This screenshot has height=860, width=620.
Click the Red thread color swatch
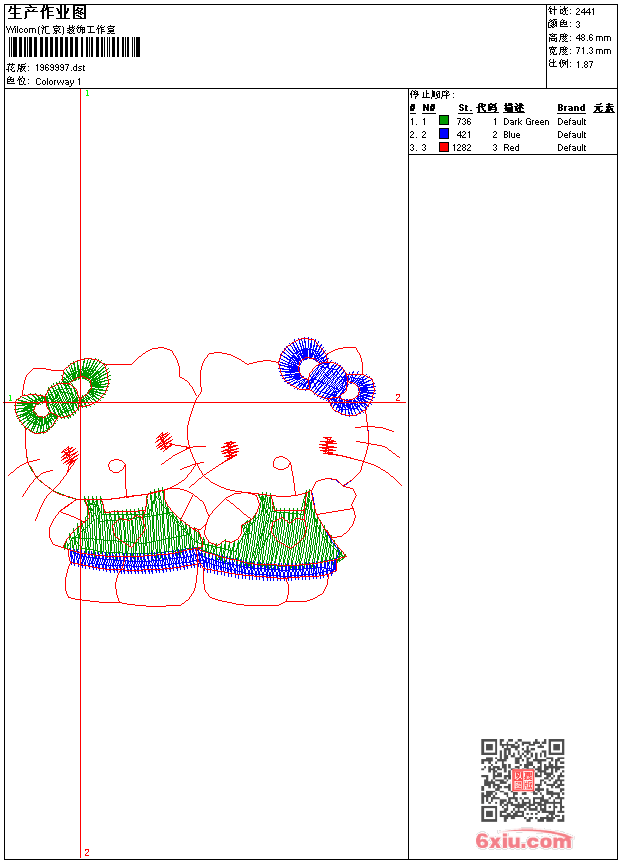click(x=444, y=147)
